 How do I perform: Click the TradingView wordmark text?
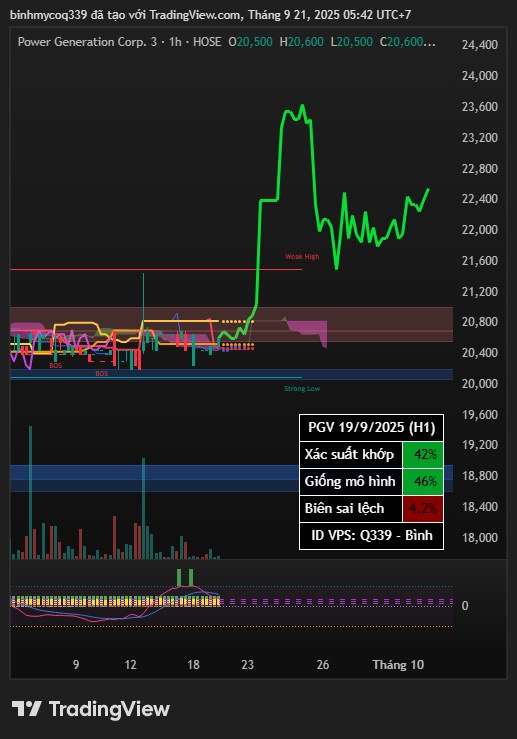(x=109, y=709)
